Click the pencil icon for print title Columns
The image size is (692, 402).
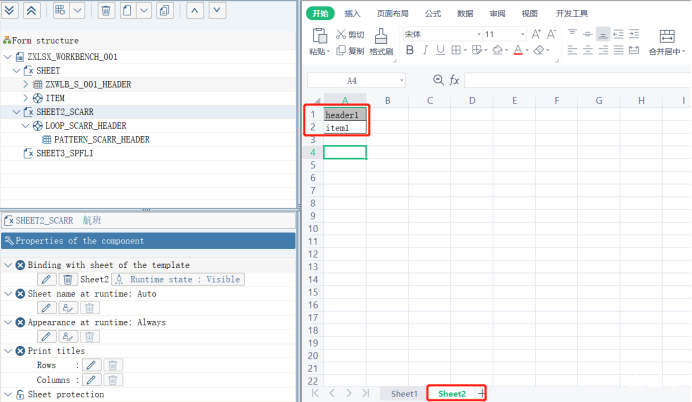[x=91, y=379]
